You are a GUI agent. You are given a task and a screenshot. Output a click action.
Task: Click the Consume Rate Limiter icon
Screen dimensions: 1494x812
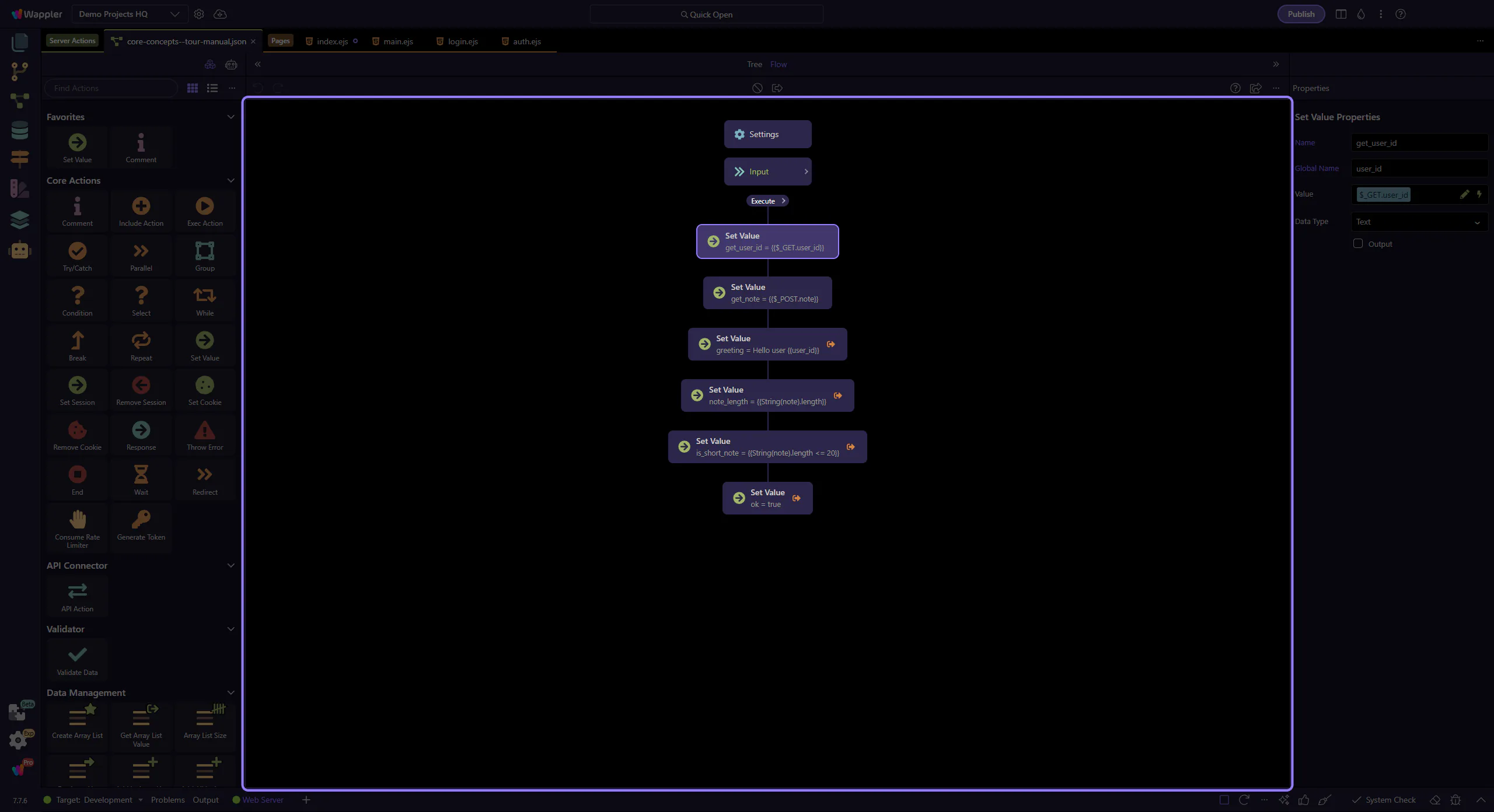[77, 519]
